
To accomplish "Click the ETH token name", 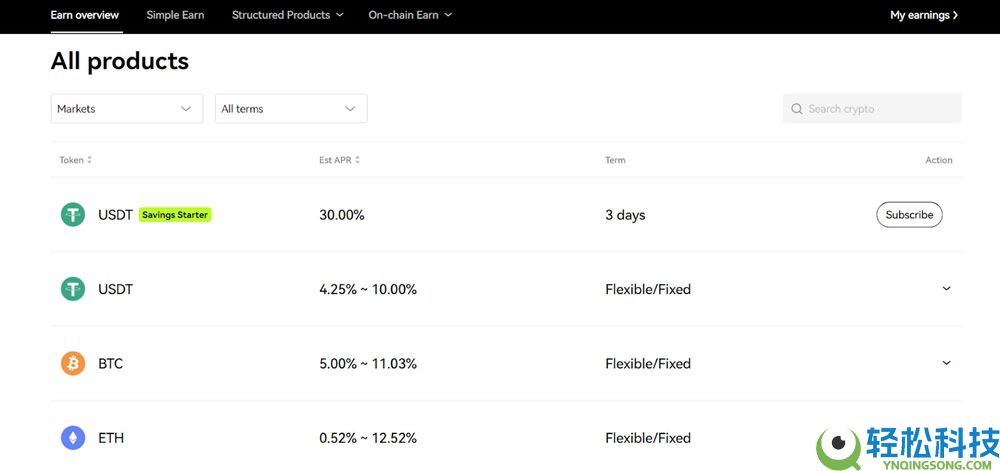I will [111, 438].
